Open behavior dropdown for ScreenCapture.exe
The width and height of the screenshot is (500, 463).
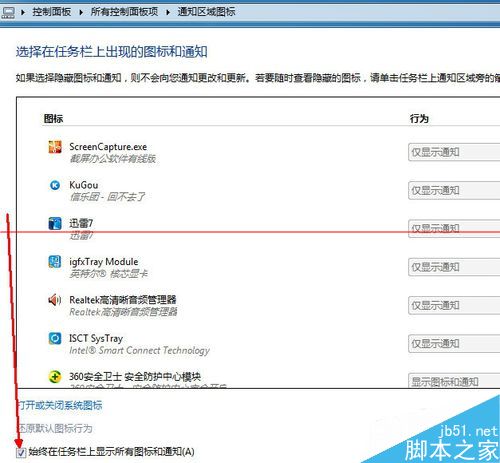point(454,152)
